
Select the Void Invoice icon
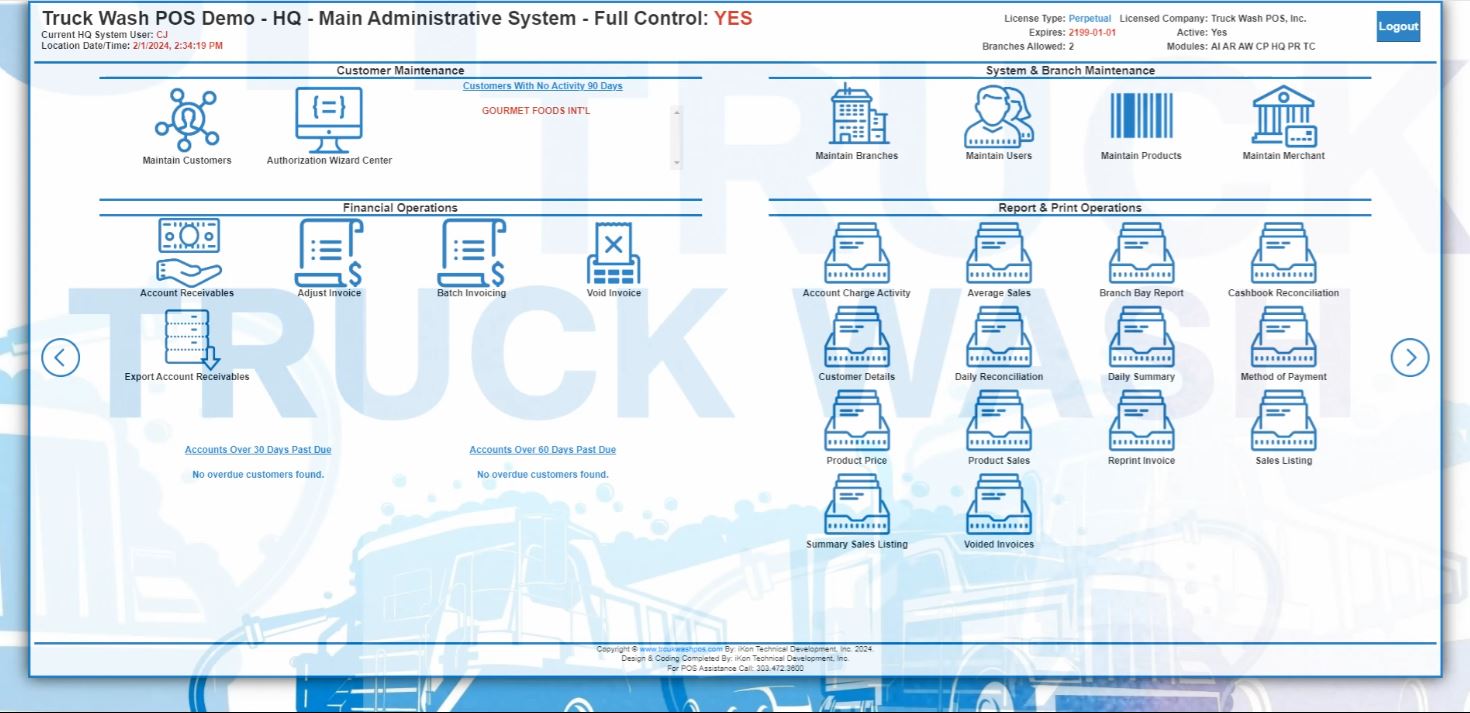pos(613,254)
